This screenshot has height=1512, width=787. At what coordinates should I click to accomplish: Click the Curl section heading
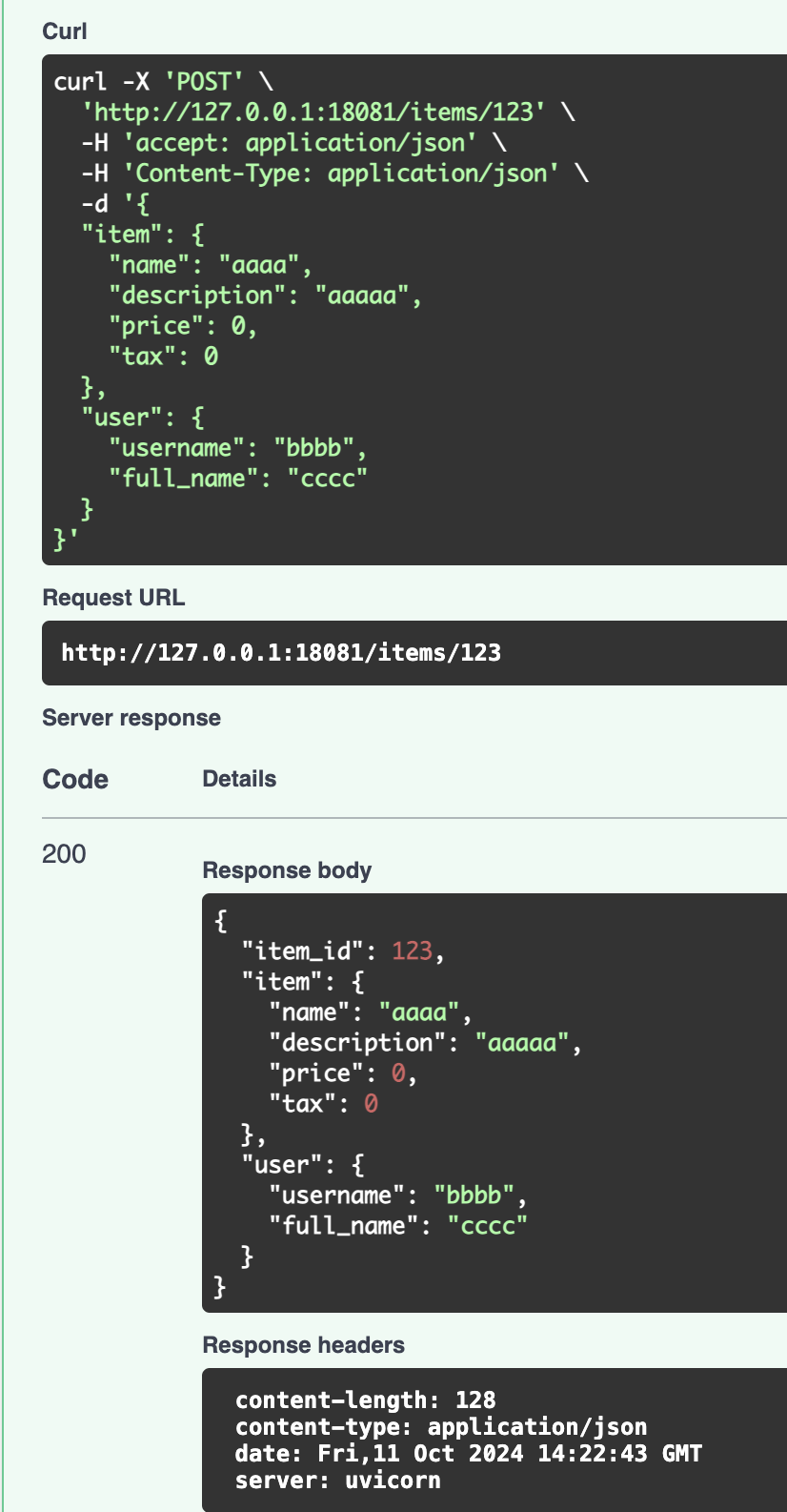pos(65,31)
